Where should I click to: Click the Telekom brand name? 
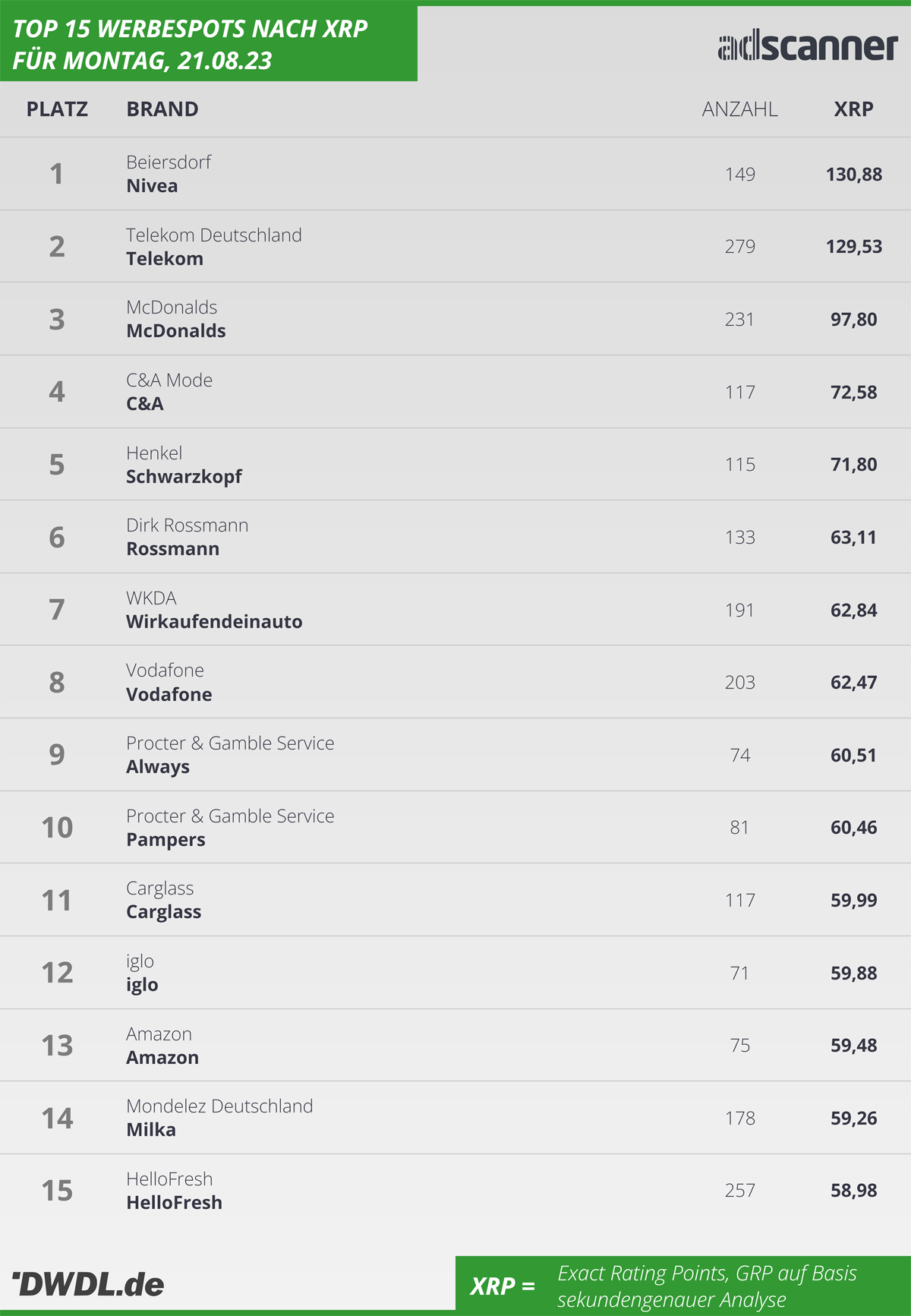(x=165, y=259)
